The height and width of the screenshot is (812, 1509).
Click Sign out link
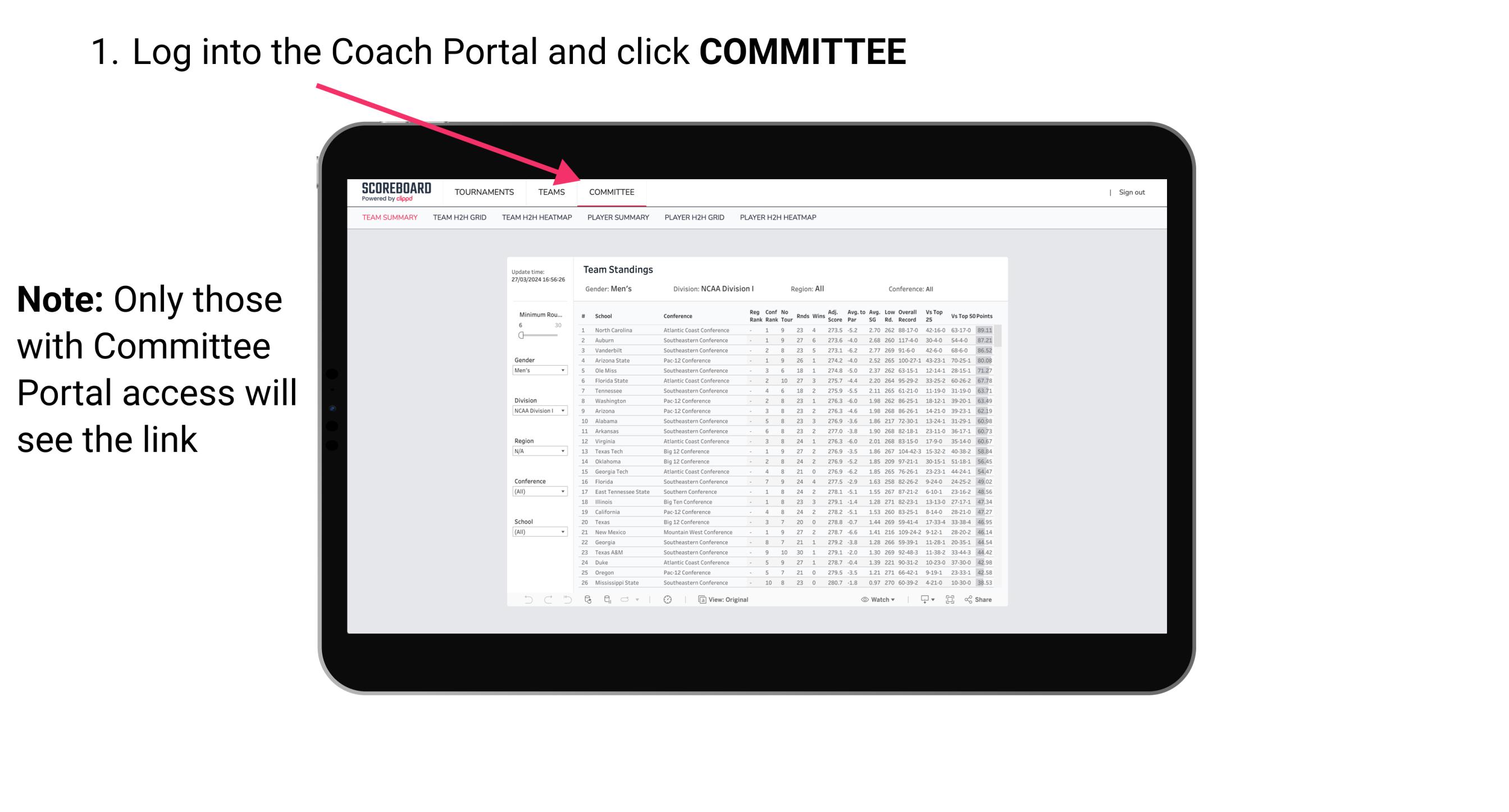1130,192
